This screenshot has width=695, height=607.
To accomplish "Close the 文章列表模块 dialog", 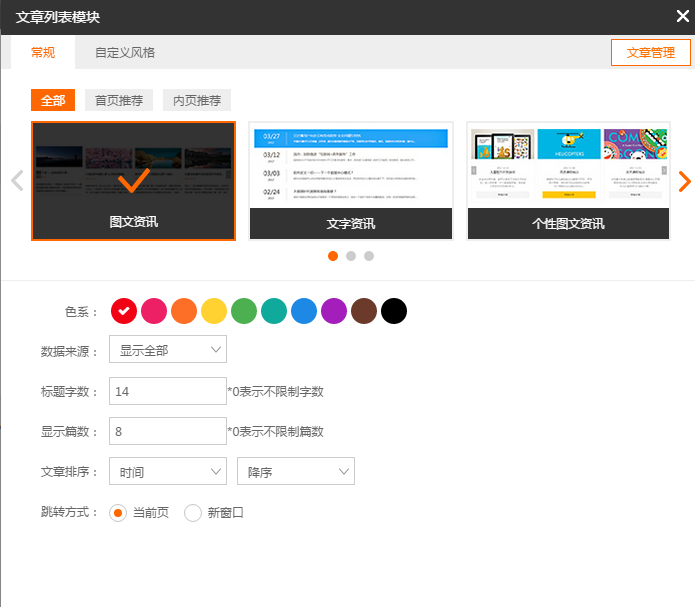I will click(x=681, y=16).
